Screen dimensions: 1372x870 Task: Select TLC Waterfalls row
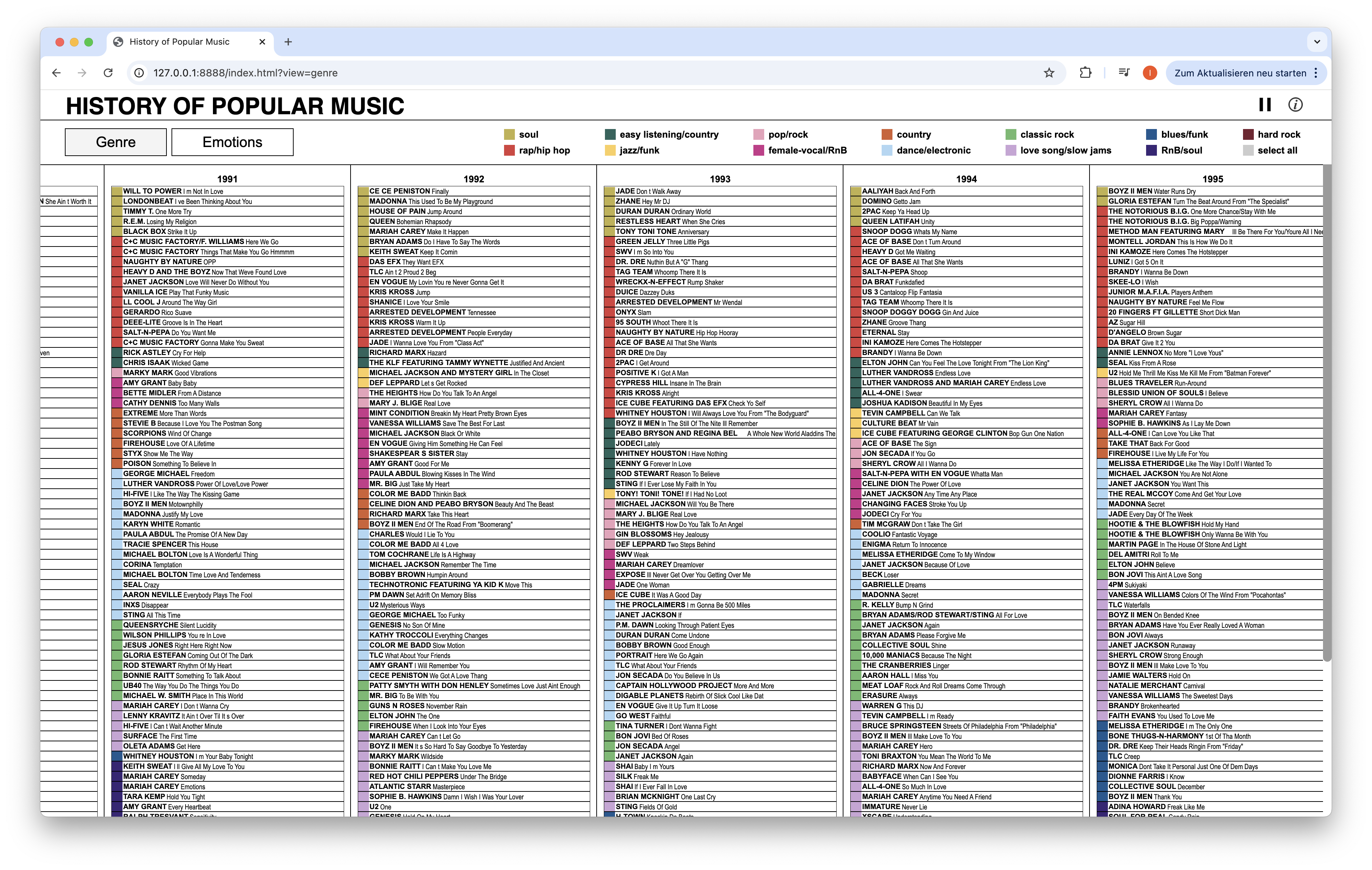[x=1210, y=605]
